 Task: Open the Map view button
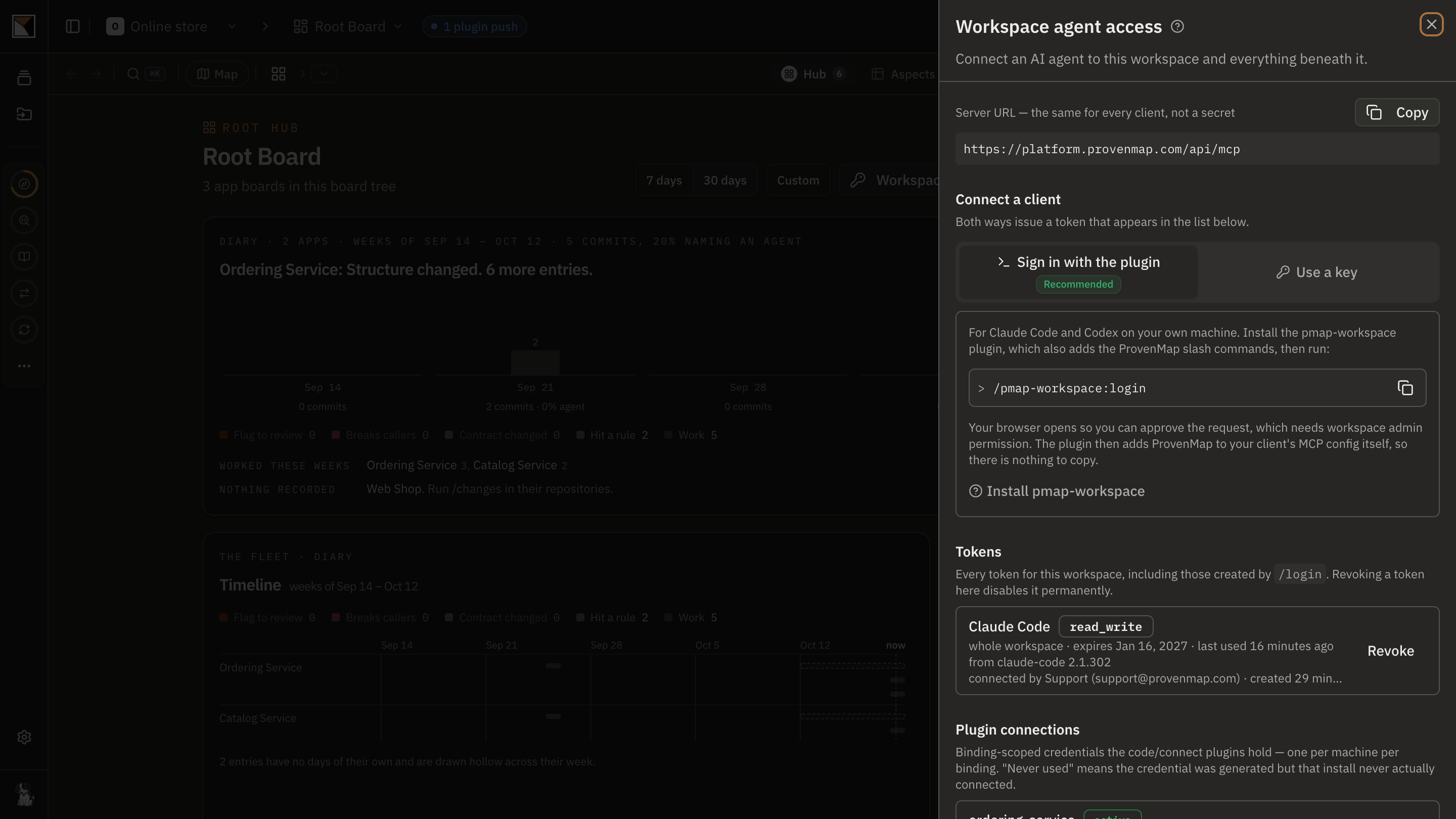(217, 74)
